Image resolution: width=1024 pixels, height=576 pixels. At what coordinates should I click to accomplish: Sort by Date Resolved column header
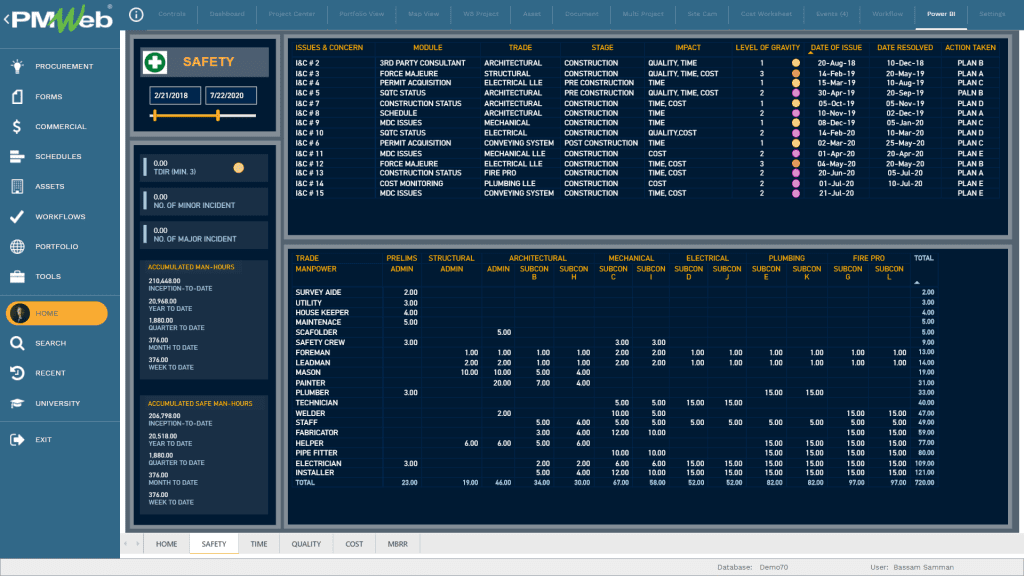coord(905,48)
